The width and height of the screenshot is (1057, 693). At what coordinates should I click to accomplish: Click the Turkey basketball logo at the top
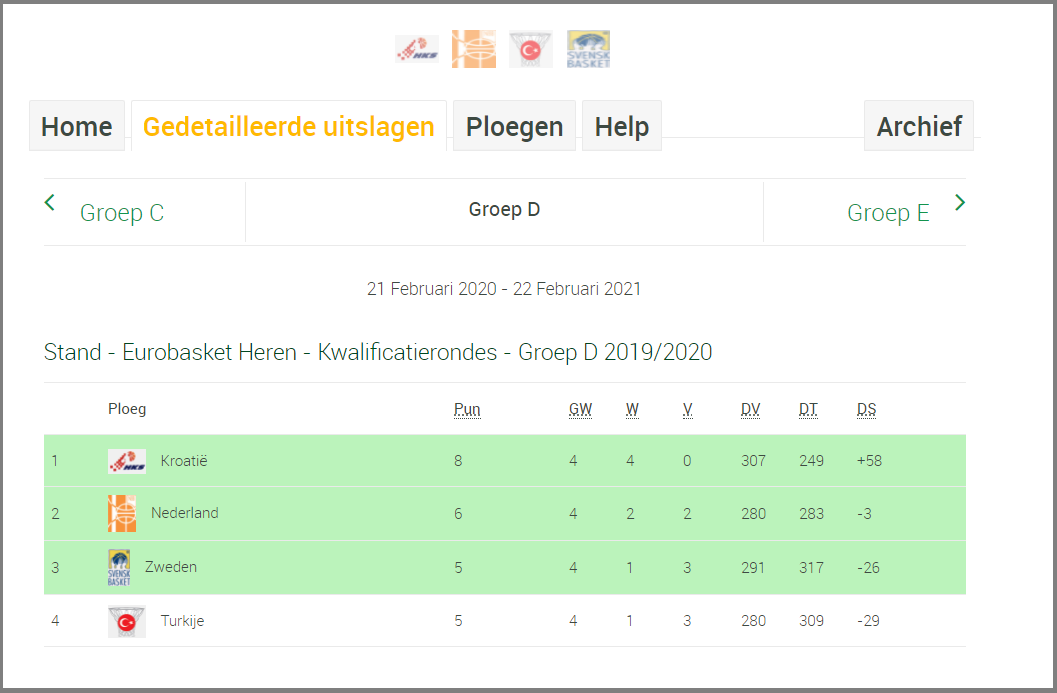pos(531,49)
